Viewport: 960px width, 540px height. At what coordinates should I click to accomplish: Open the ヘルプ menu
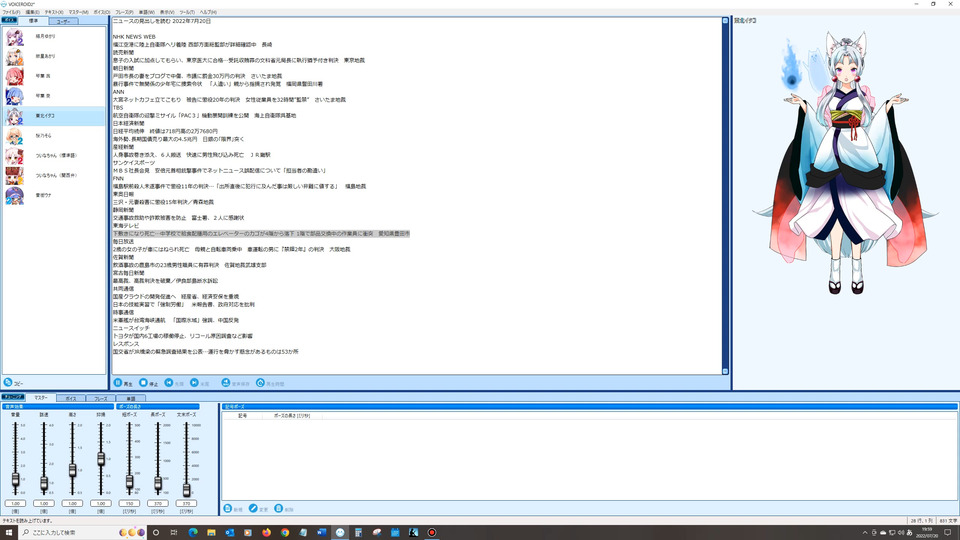pos(208,12)
